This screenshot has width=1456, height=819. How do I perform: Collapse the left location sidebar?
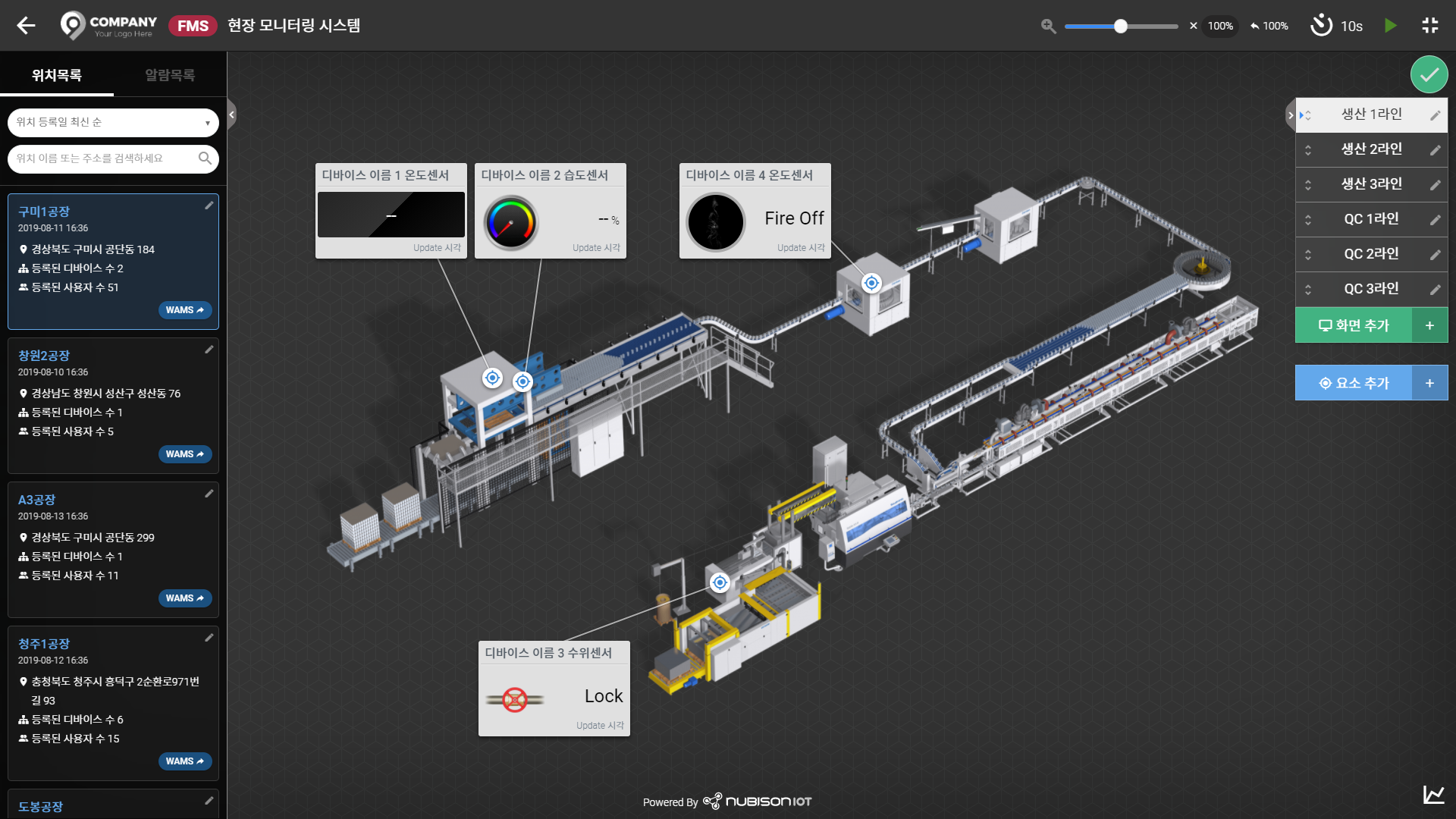232,115
